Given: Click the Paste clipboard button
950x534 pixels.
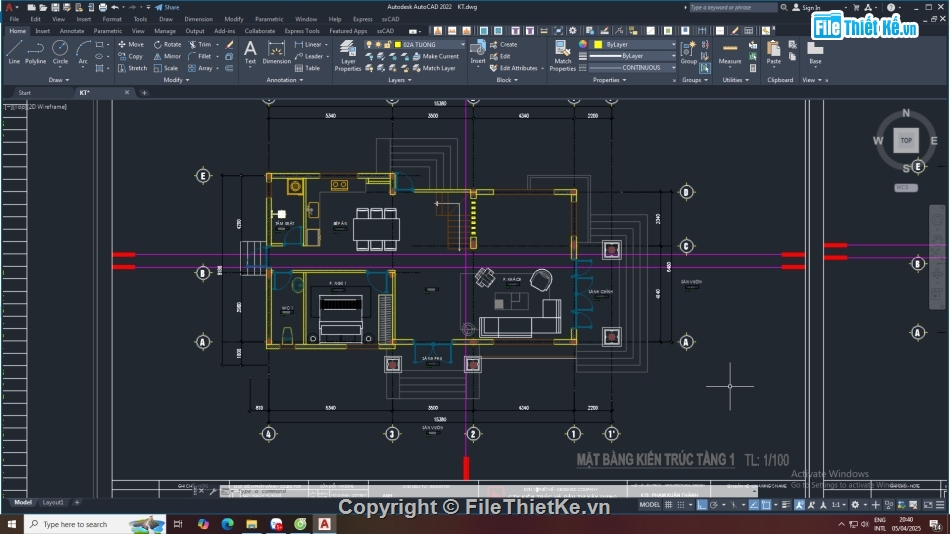Looking at the screenshot, I should (x=774, y=53).
